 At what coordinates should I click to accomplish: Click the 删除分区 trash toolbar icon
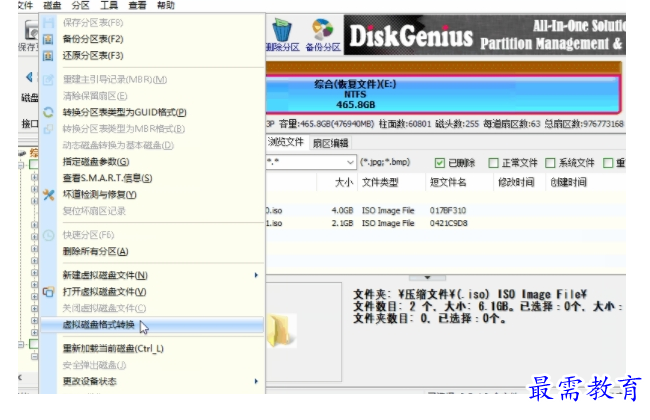[x=282, y=30]
